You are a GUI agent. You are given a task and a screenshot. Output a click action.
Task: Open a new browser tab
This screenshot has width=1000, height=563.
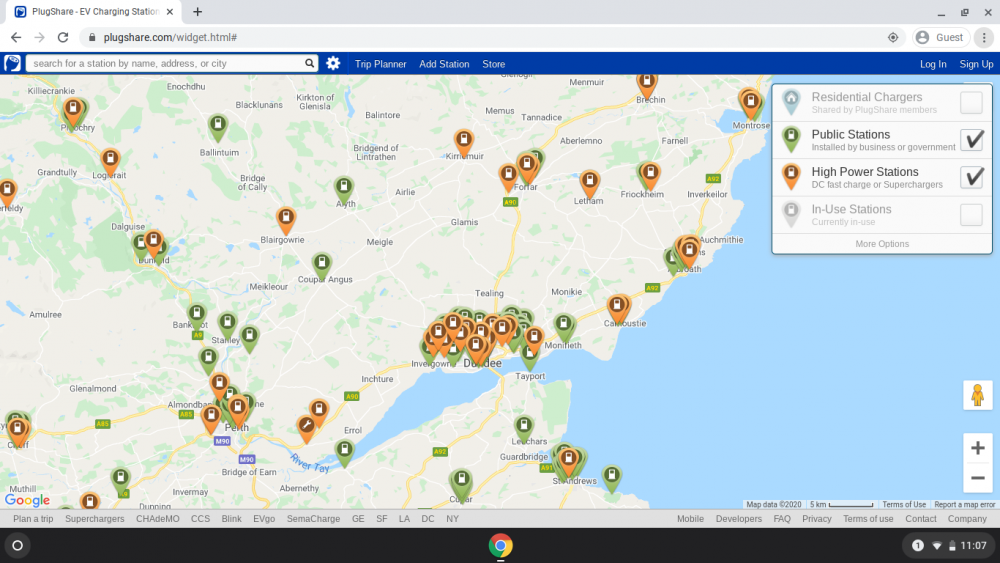197,11
